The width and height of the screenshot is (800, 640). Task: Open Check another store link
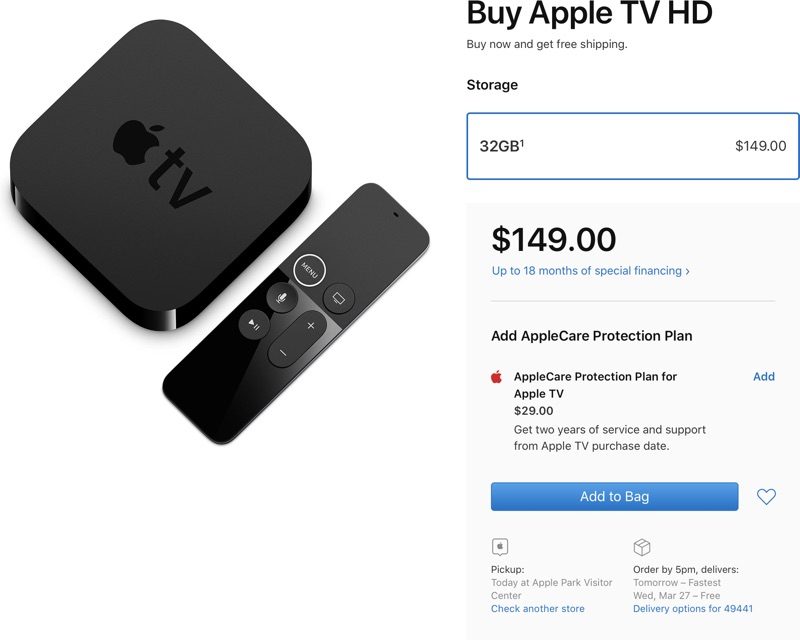point(538,608)
